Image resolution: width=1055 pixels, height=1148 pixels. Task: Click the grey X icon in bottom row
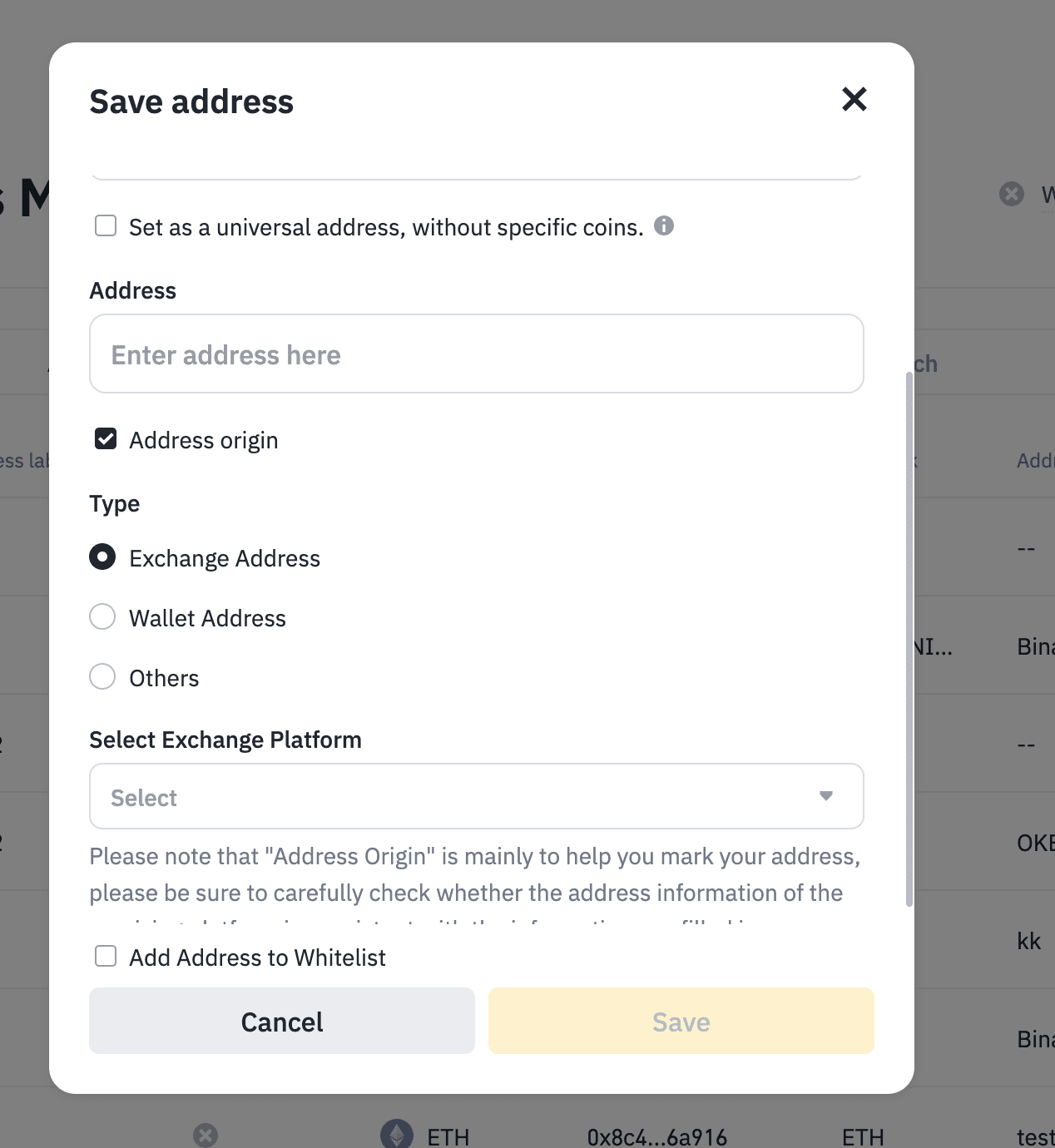[206, 1136]
